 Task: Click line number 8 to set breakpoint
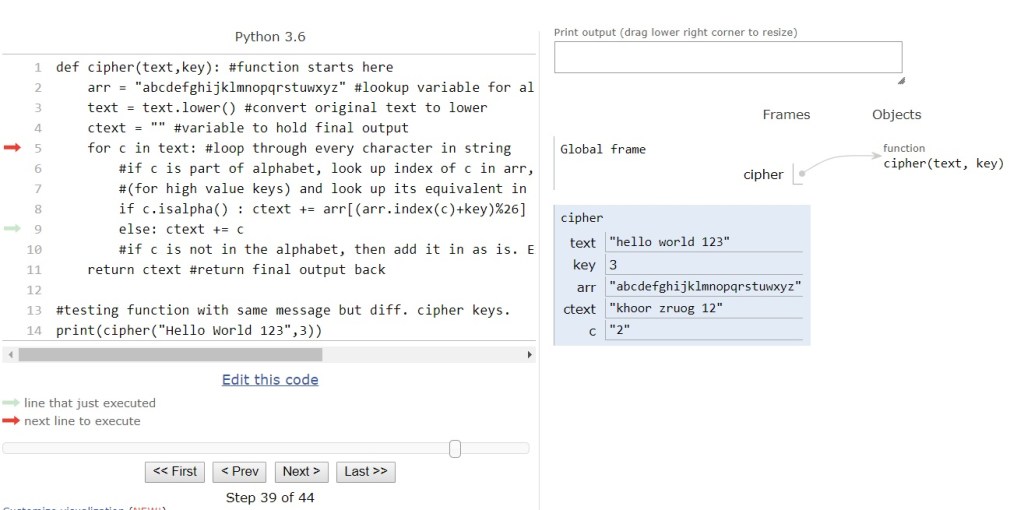(37, 209)
